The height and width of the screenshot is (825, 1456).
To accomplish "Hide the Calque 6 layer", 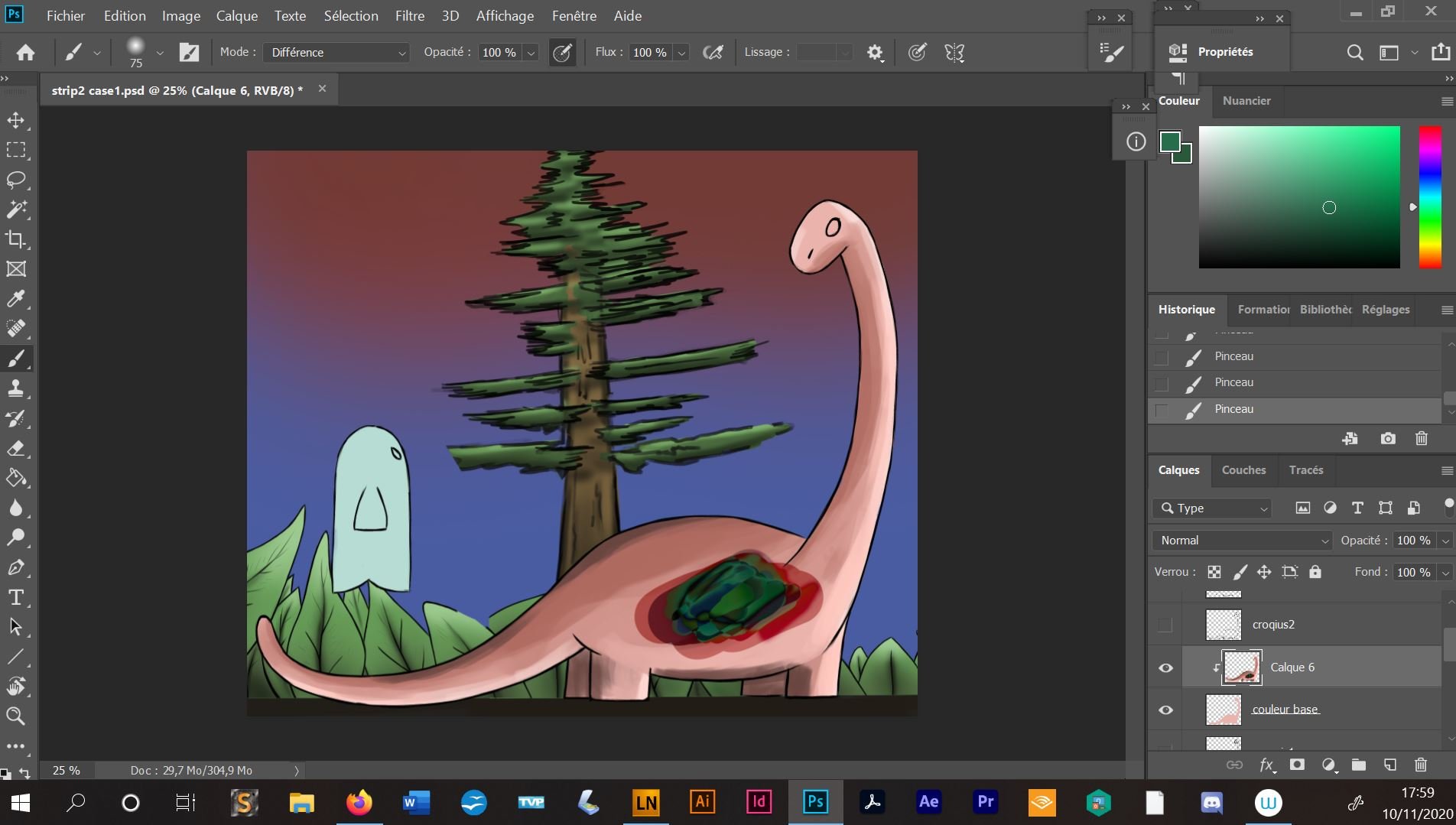I will point(1165,667).
